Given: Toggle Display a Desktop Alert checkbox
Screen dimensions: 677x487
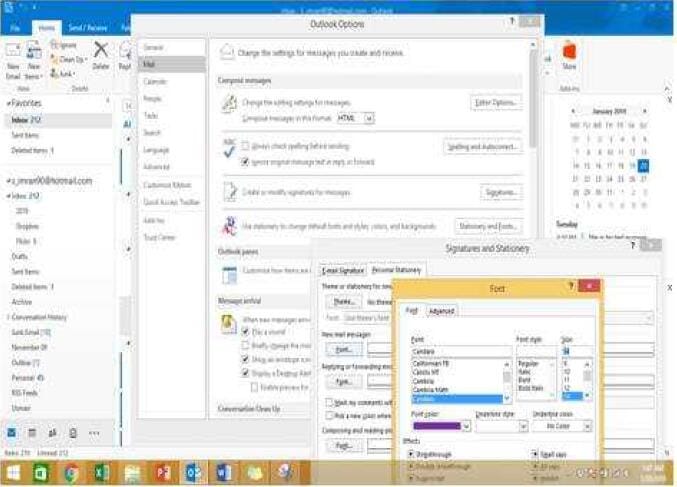Looking at the screenshot, I should click(x=245, y=373).
